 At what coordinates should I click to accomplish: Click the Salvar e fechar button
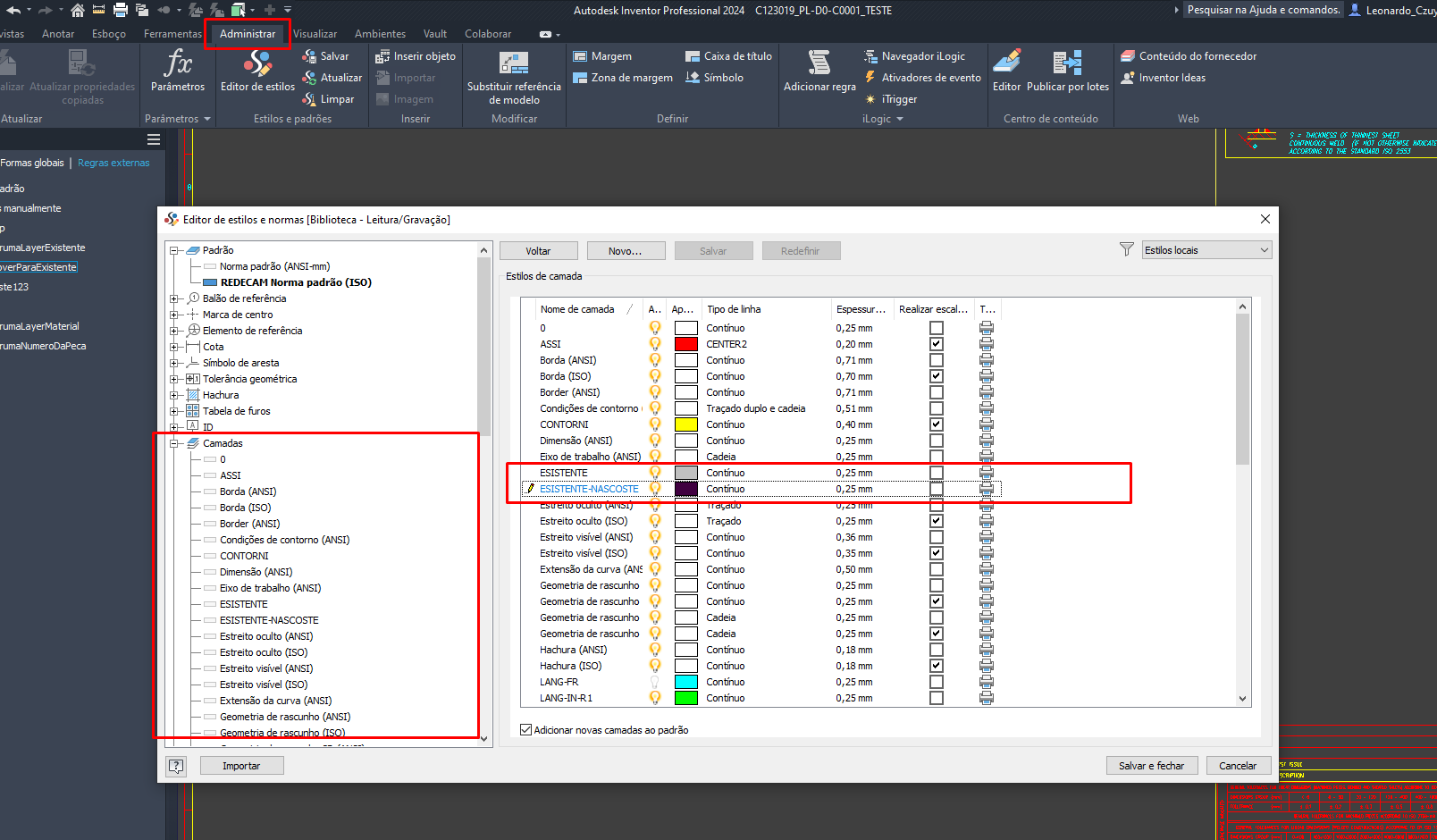(x=1151, y=766)
